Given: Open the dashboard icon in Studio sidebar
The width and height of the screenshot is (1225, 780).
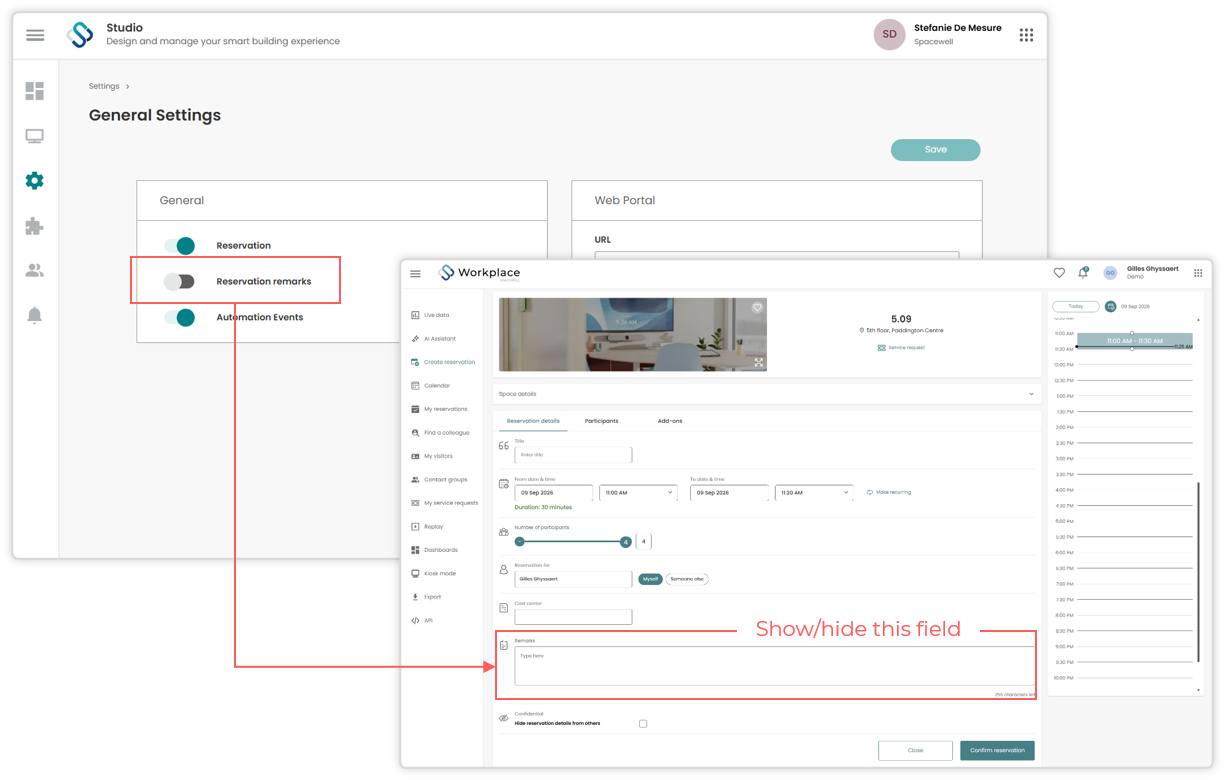Looking at the screenshot, I should point(34,91).
